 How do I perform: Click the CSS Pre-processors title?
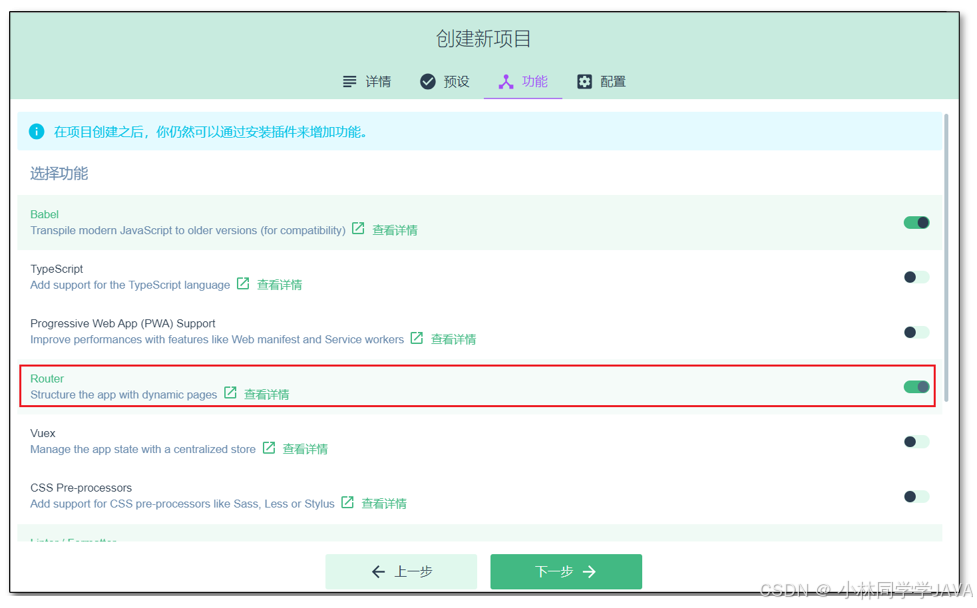click(81, 488)
